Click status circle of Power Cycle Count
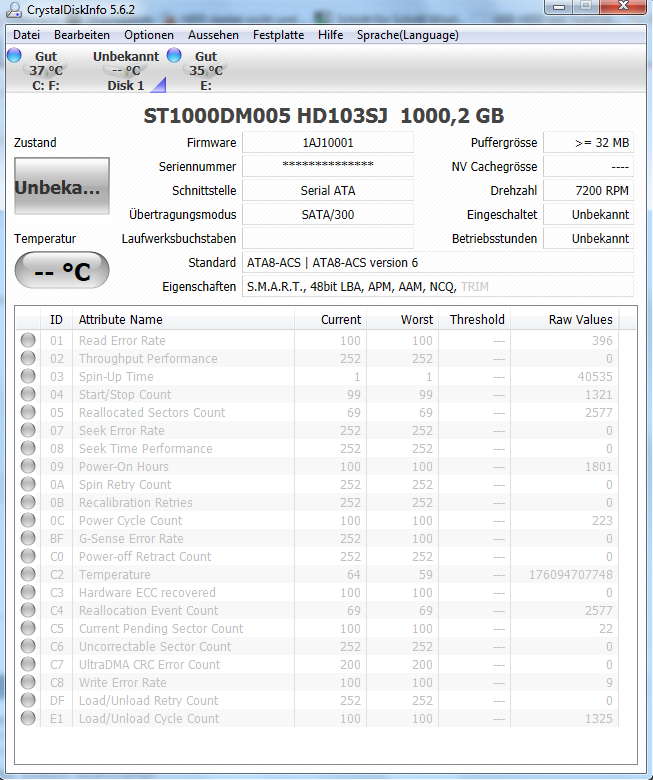The width and height of the screenshot is (653, 780). coord(28,520)
